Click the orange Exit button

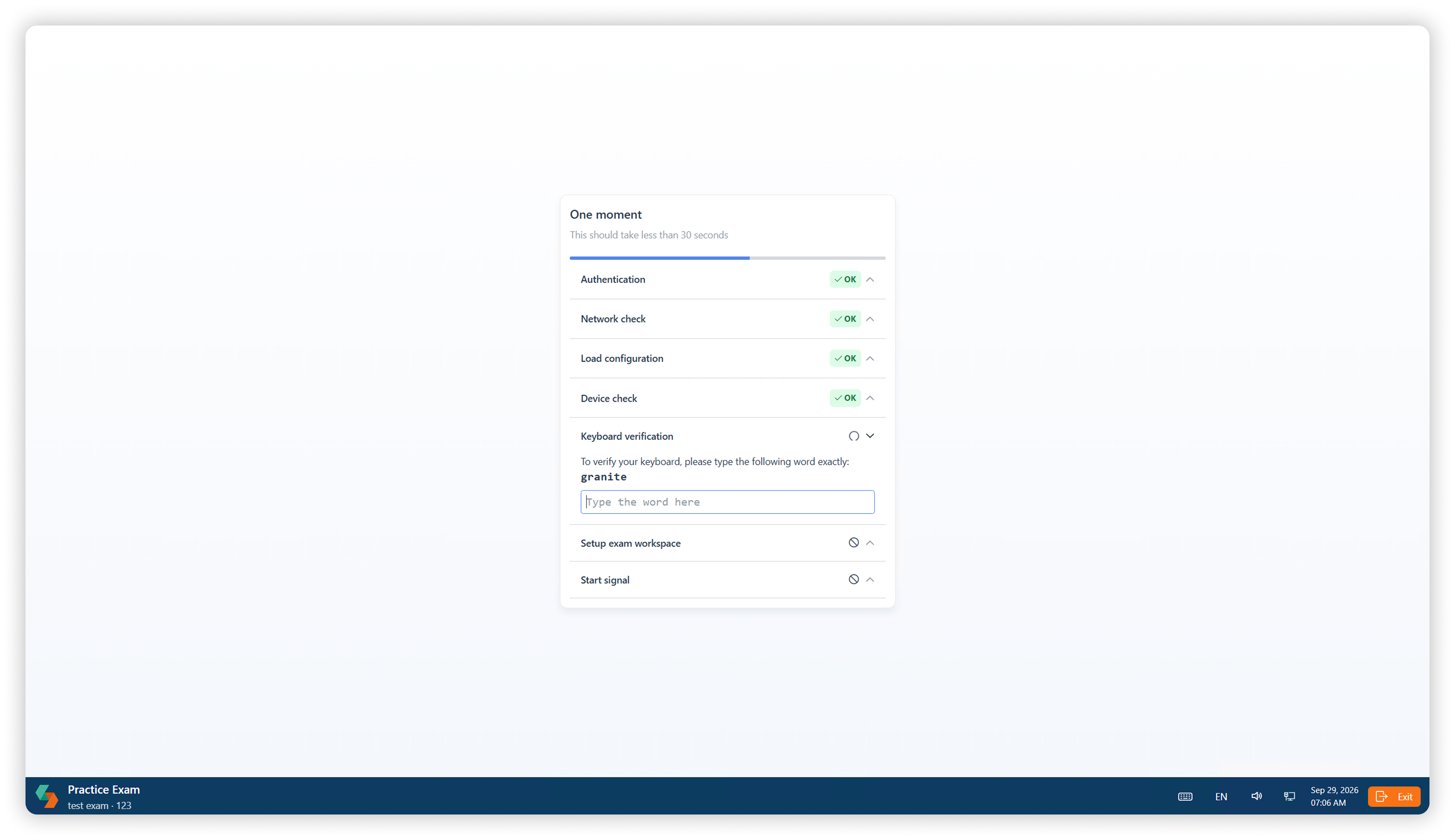click(1393, 796)
